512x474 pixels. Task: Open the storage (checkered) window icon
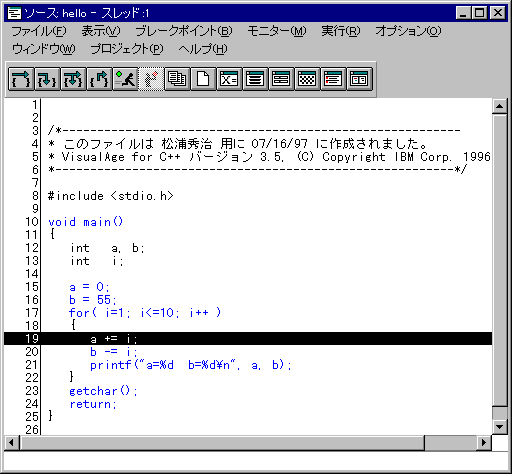click(x=307, y=79)
